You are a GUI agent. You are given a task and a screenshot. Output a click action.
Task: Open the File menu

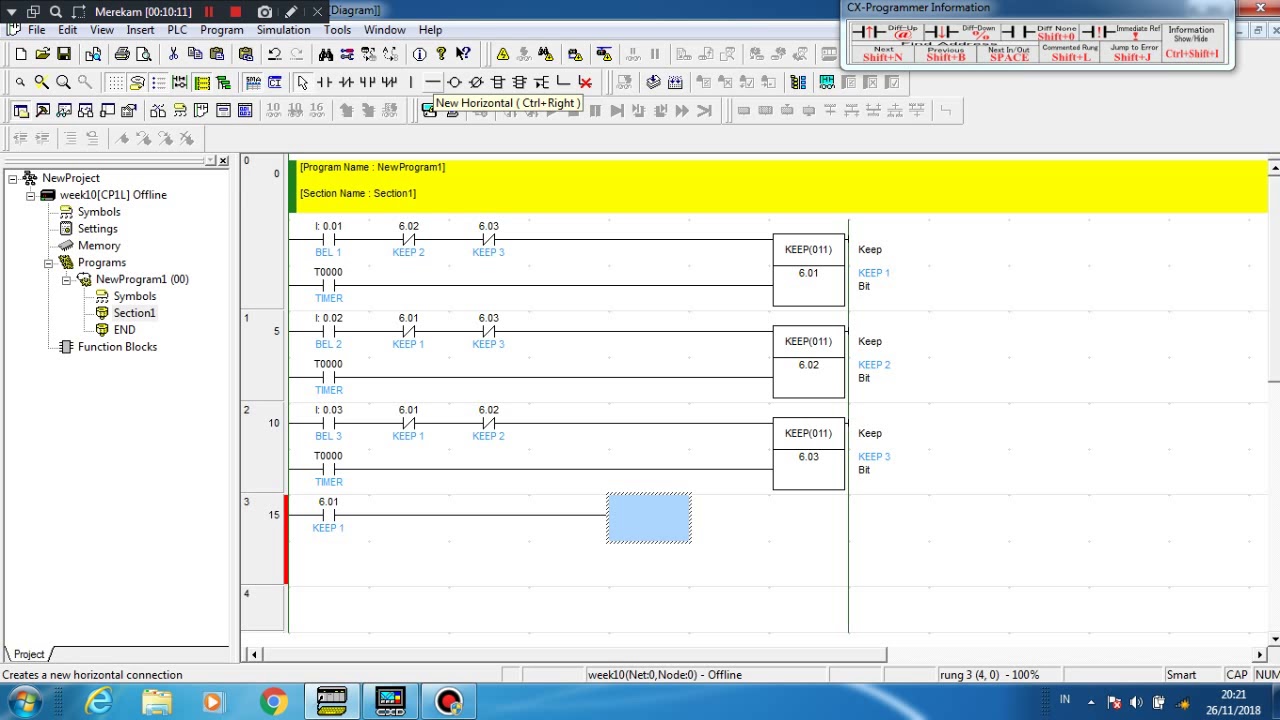coord(36,30)
